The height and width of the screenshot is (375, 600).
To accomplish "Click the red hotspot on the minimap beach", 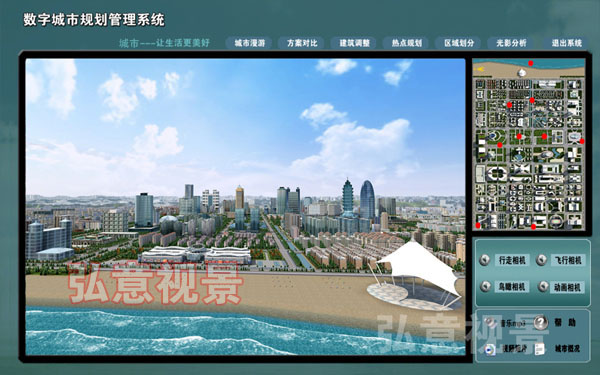I will [x=530, y=63].
